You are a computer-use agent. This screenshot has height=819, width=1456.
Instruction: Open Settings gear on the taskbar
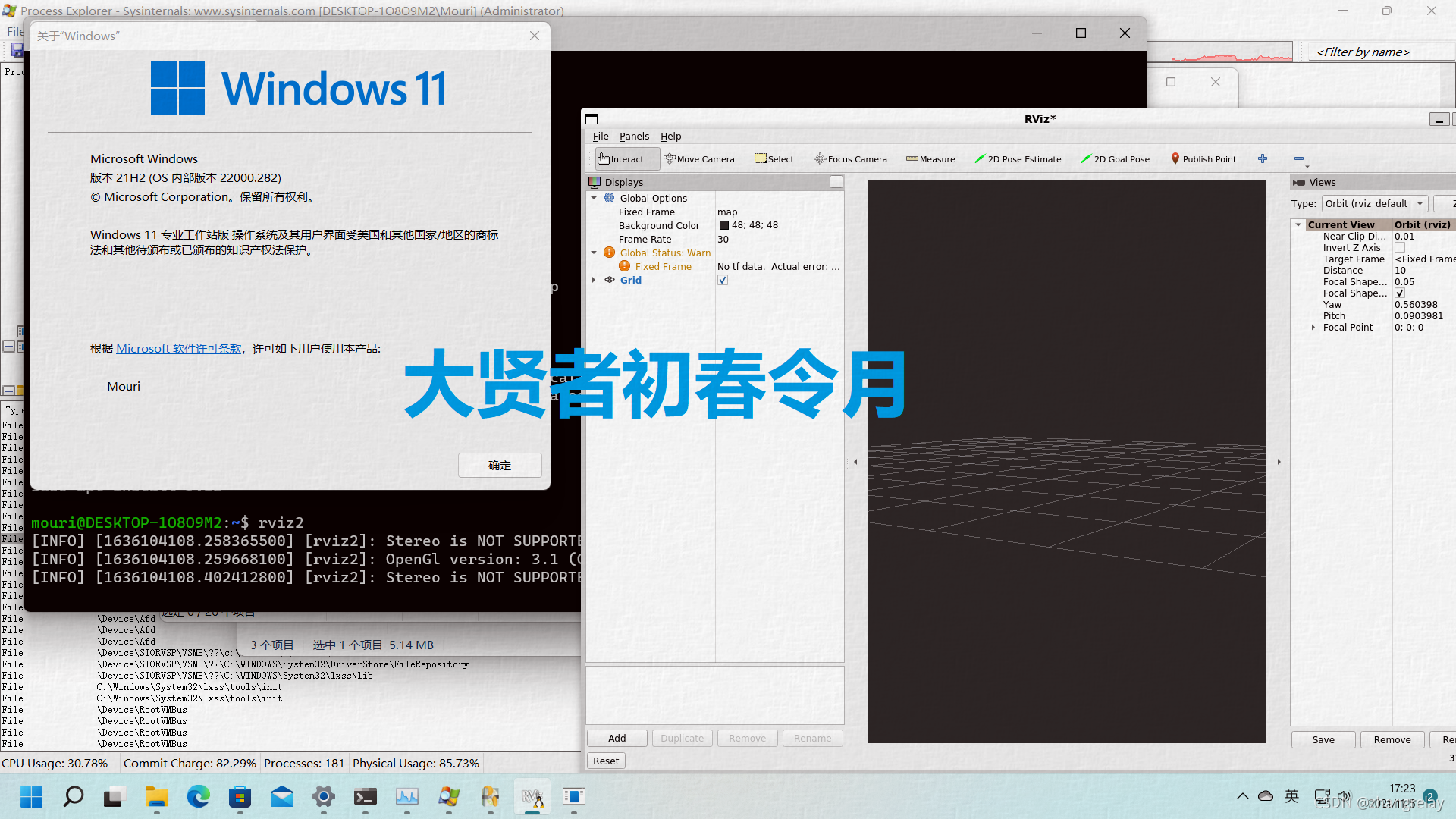[x=323, y=796]
